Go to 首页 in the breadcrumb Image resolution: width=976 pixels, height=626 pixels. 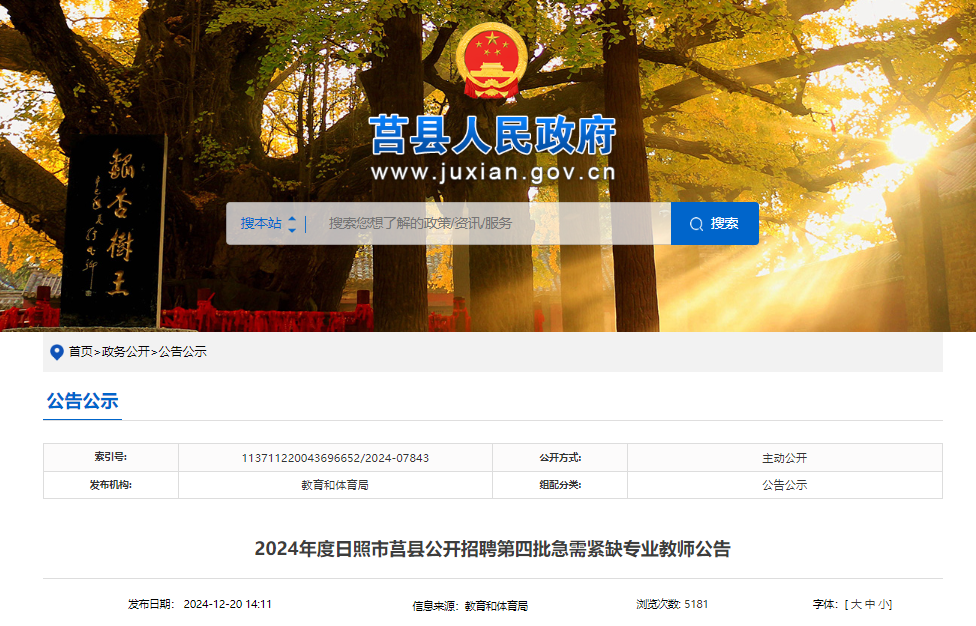(80, 352)
